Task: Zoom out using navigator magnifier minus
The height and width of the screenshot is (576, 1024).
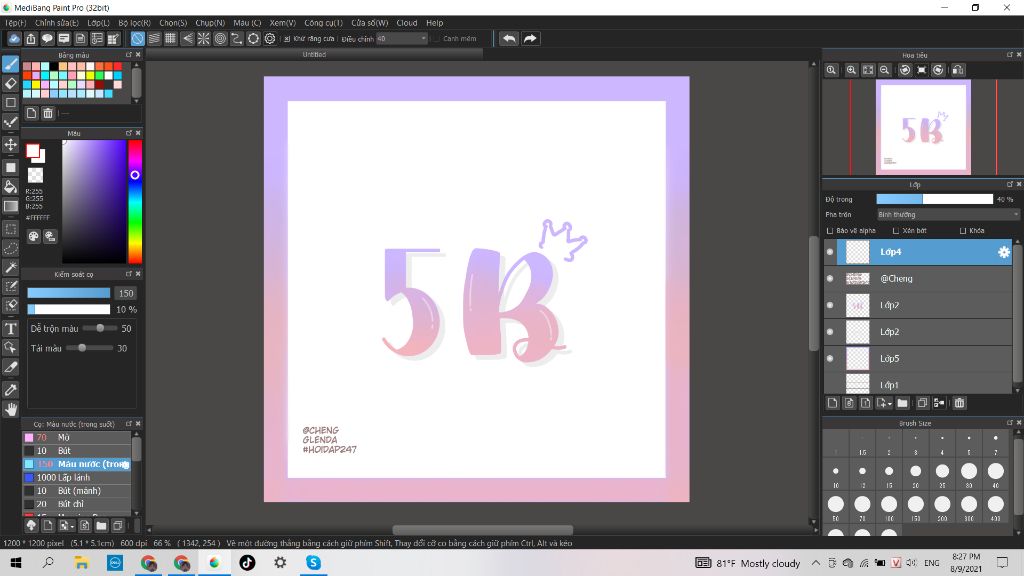Action: (x=884, y=70)
